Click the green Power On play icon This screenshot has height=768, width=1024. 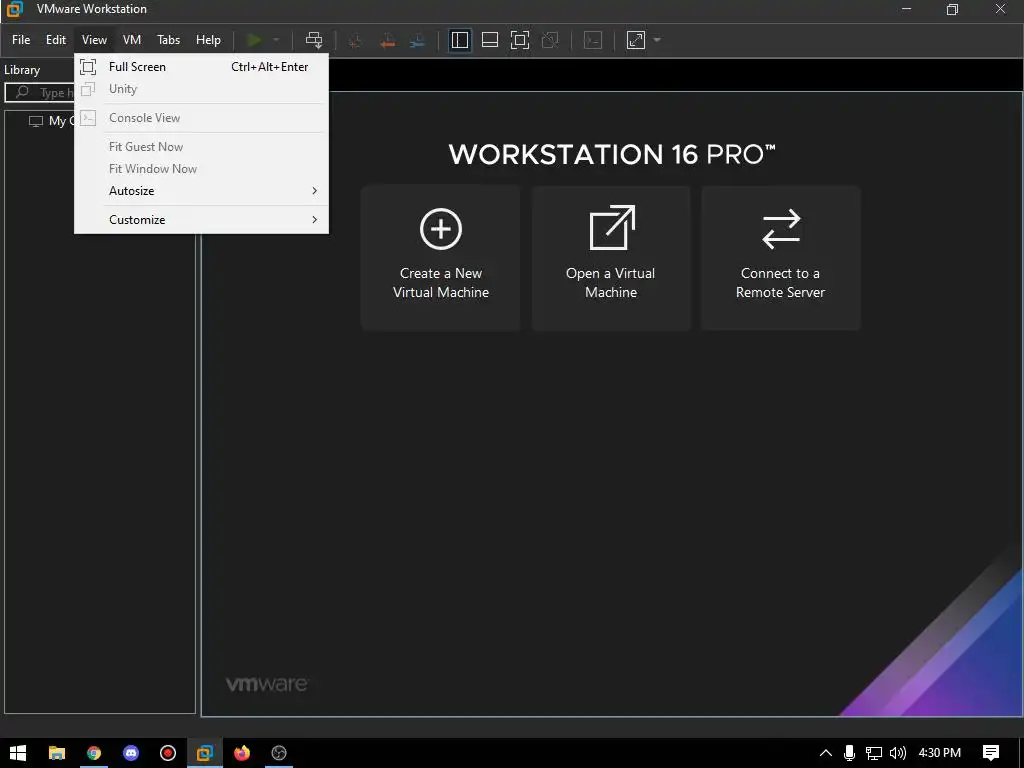255,40
